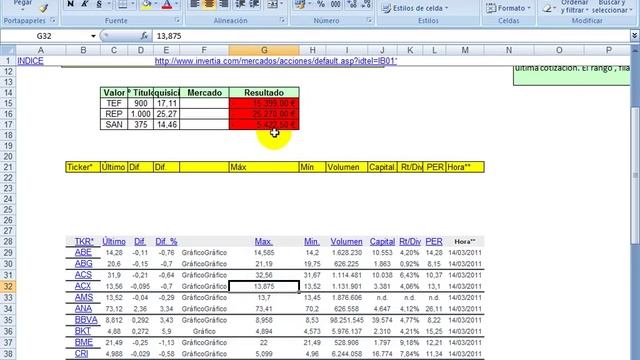Open merge cells dropdown arrow
This screenshot has width=640, height=360.
tap(281, 4)
